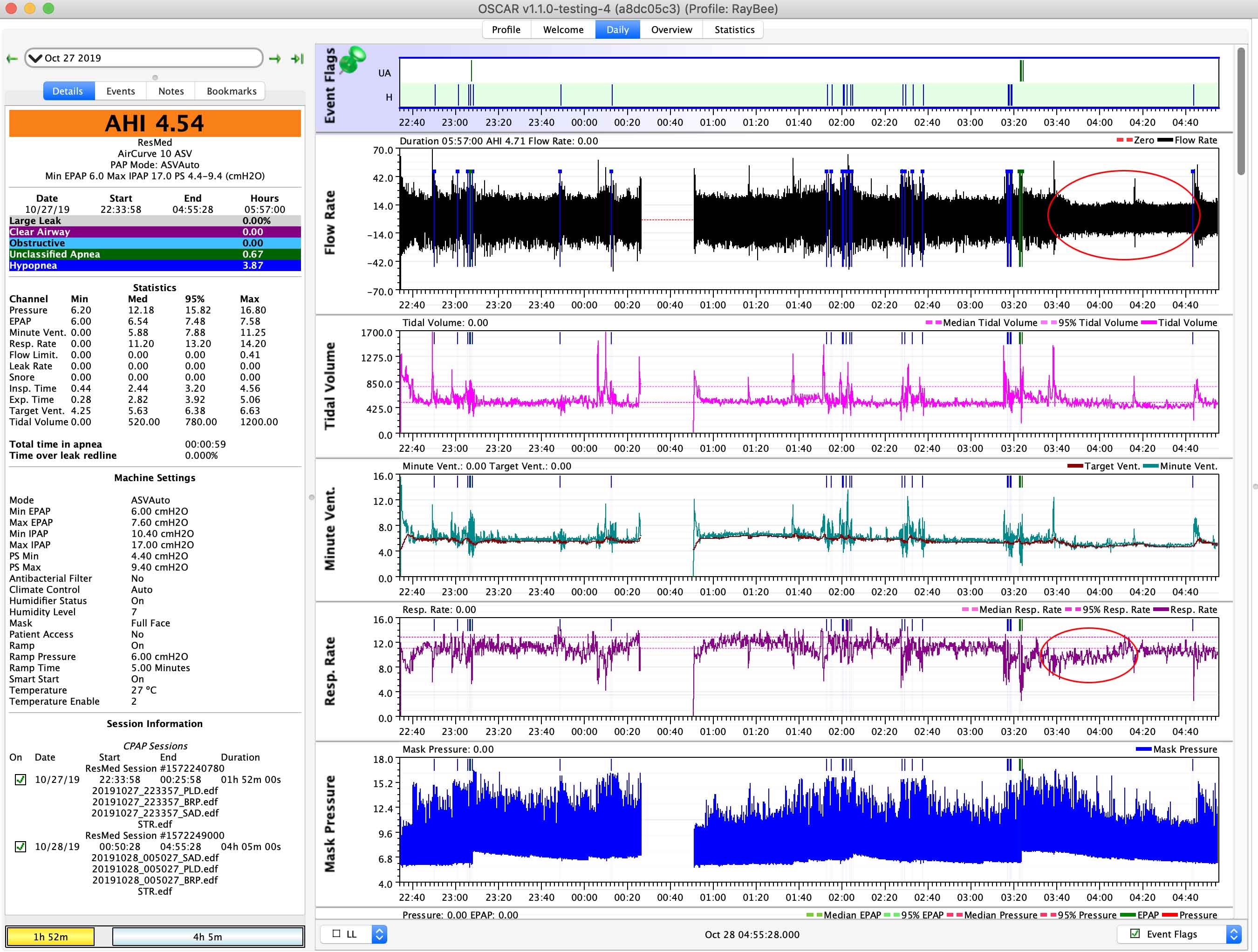Screen dimensions: 1258x952
Task: Click the Flow Rate graph title
Action: pos(330,222)
